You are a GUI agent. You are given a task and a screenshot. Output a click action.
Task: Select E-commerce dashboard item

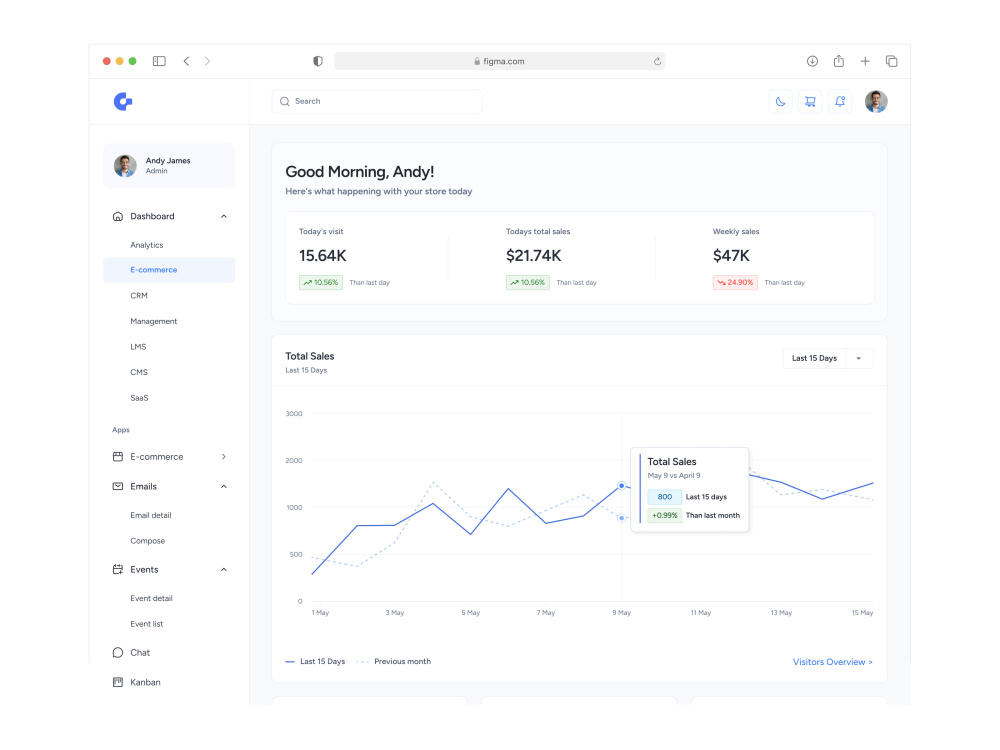coord(169,270)
